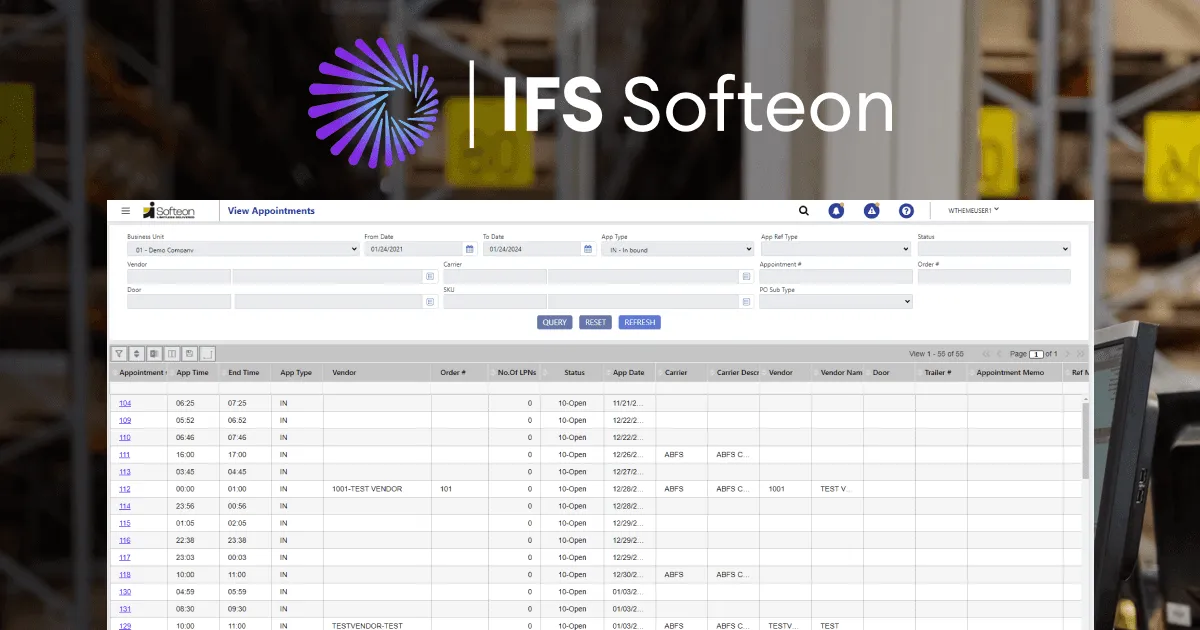Click the grid column chooser icon

(173, 353)
